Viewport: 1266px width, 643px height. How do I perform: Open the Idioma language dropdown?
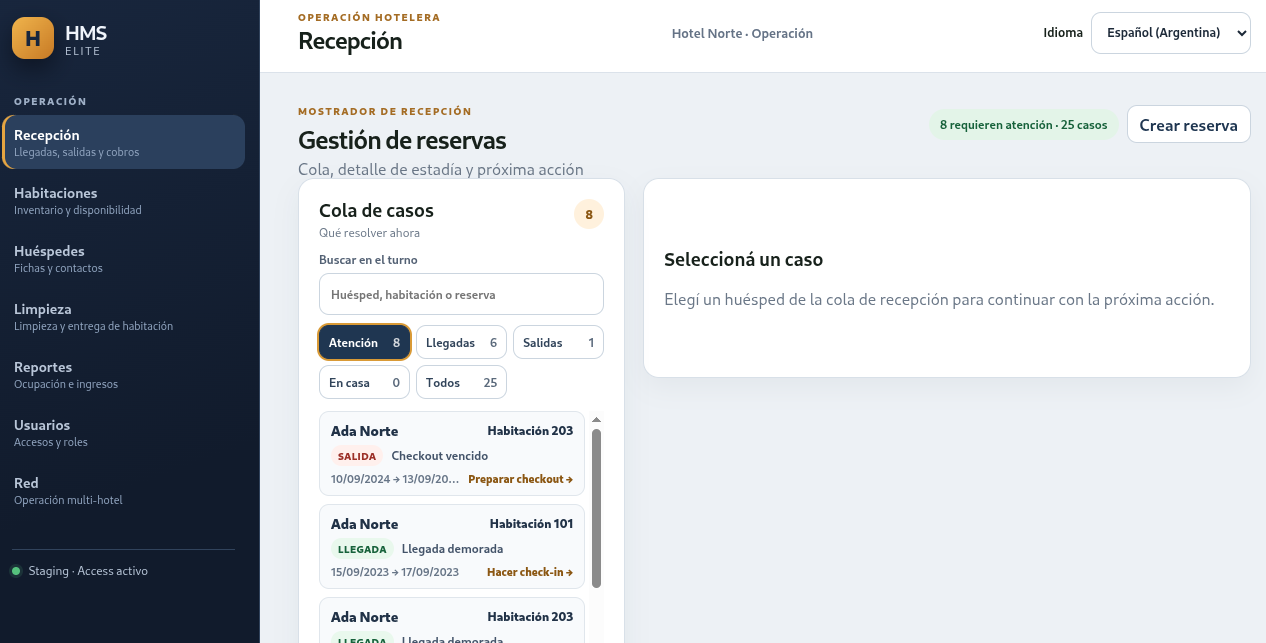(1170, 33)
